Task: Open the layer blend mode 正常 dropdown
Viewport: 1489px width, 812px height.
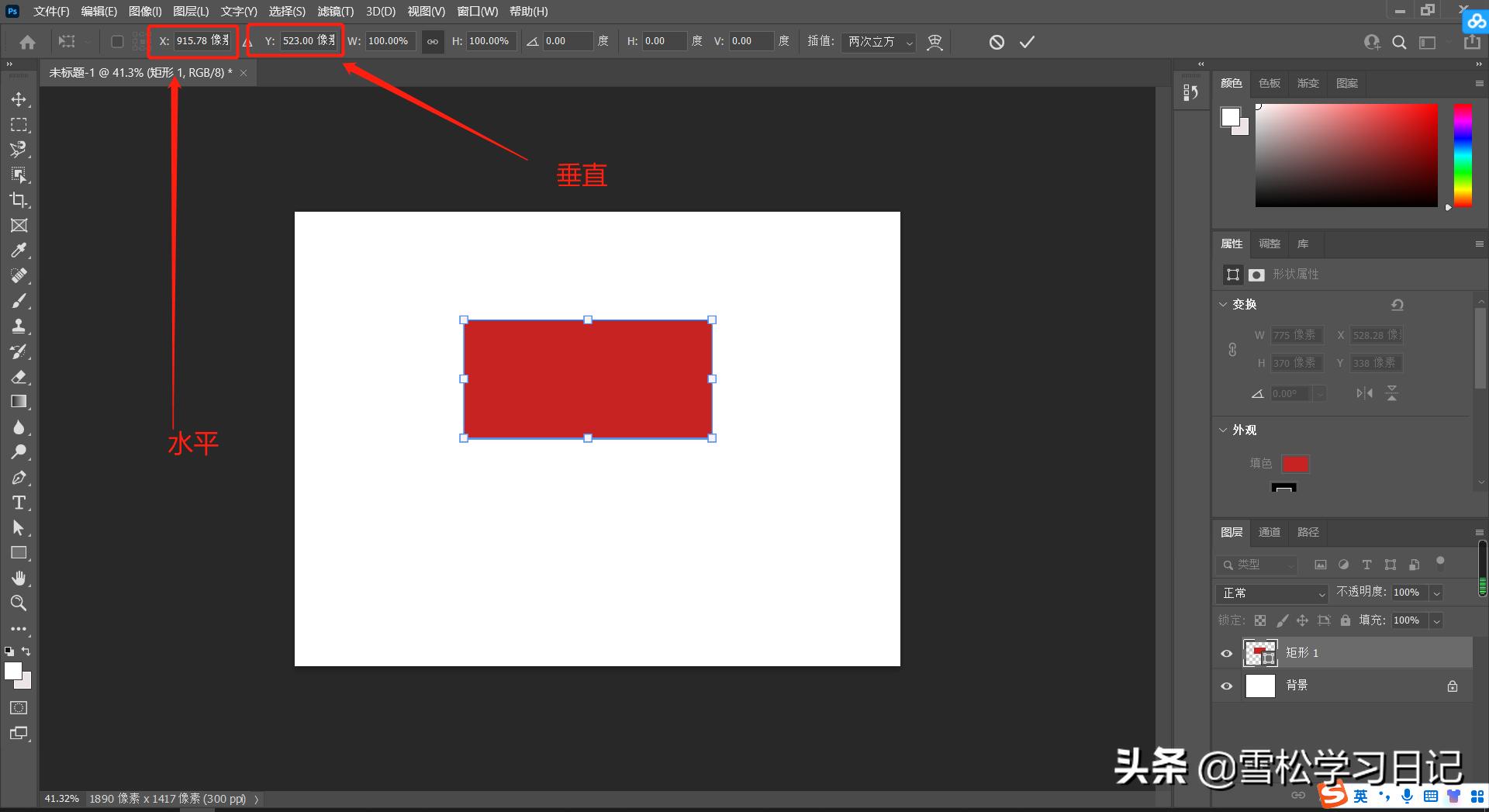Action: click(x=1273, y=593)
